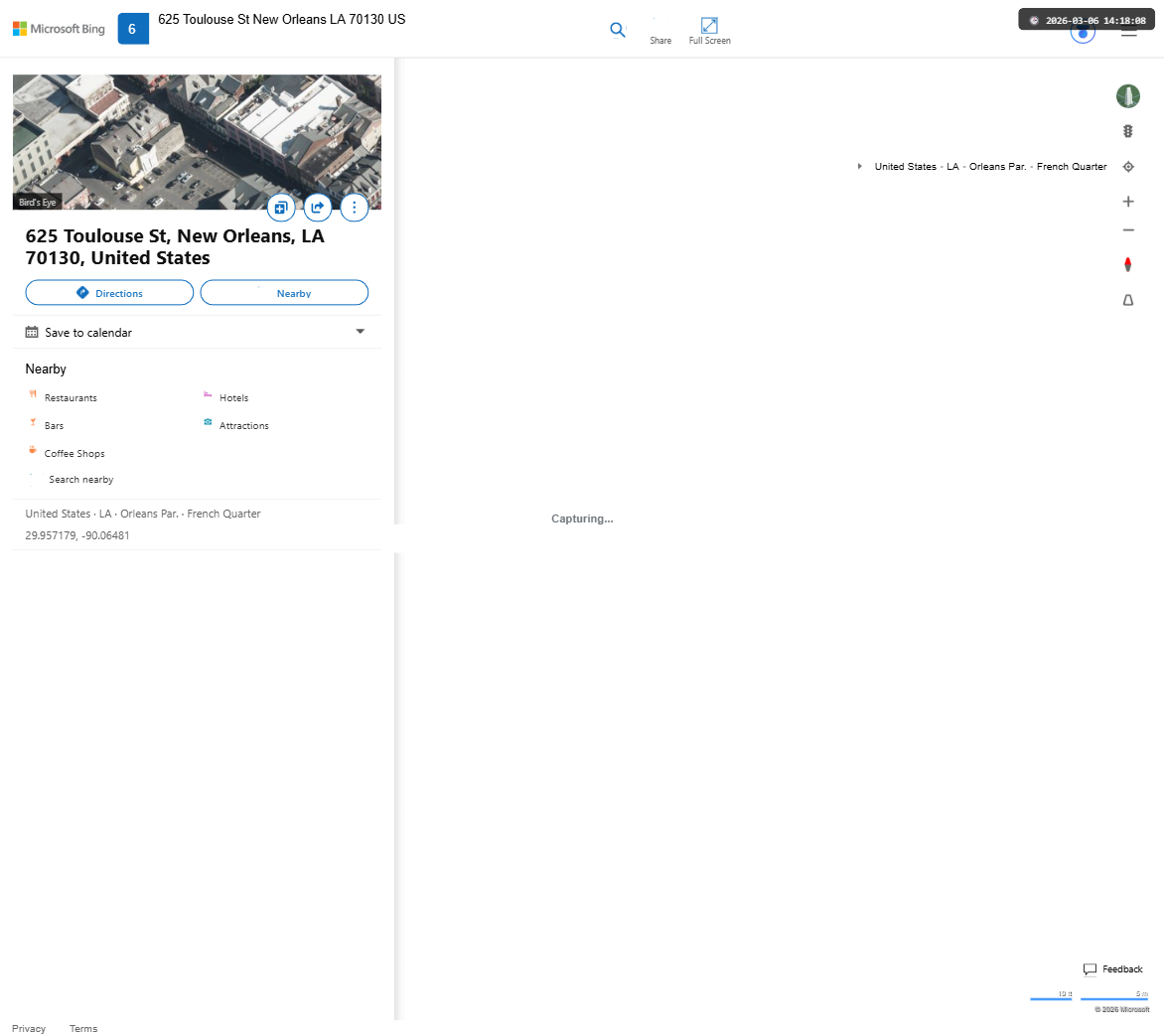The width and height of the screenshot is (1164, 1036).
Task: Click French Quarter in map breadcrumb
Action: [x=1072, y=166]
